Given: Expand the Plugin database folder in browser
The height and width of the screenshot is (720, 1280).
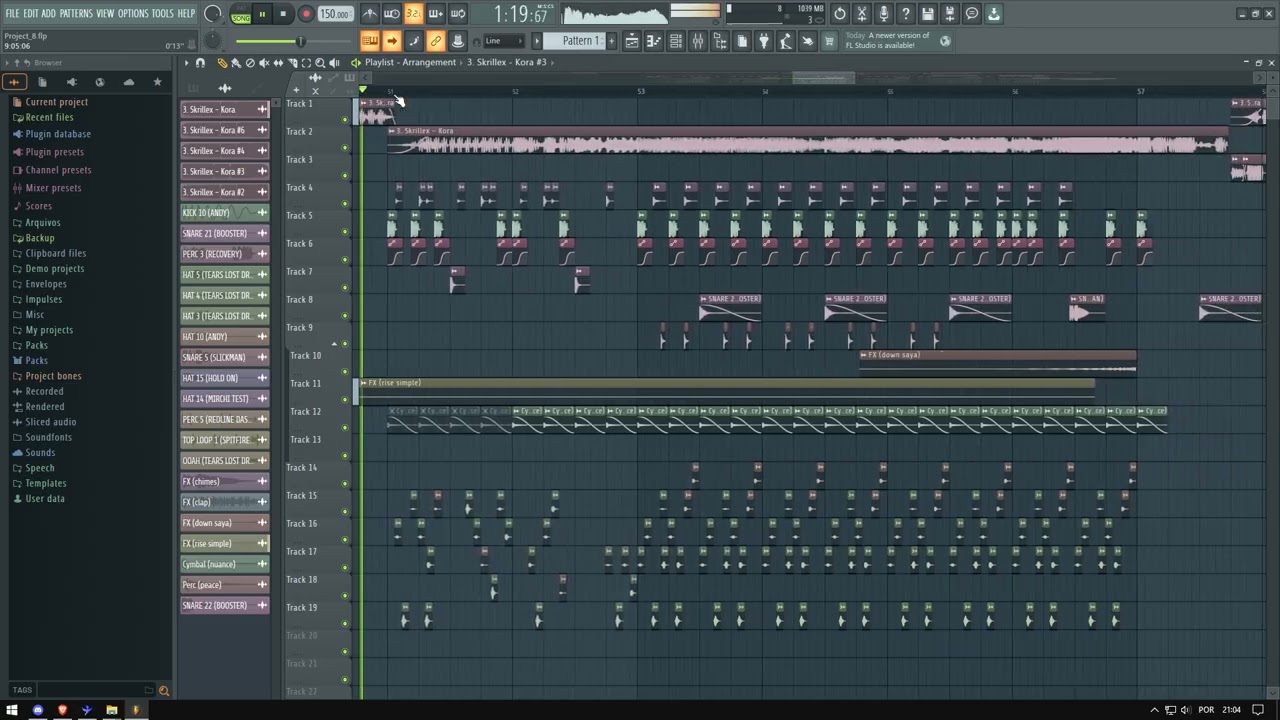Looking at the screenshot, I should point(58,134).
